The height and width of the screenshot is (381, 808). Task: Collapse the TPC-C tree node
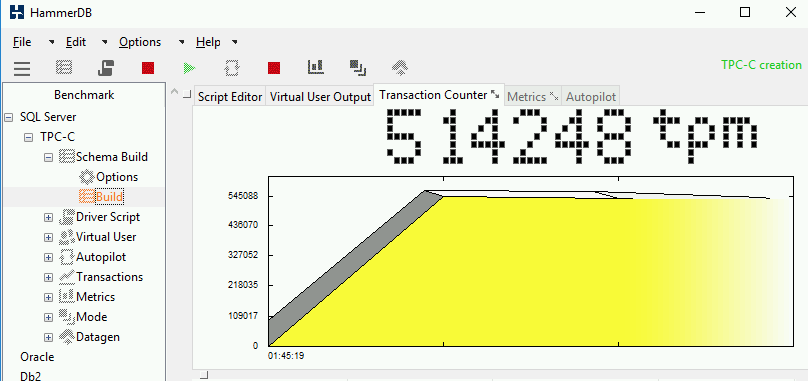click(x=28, y=138)
